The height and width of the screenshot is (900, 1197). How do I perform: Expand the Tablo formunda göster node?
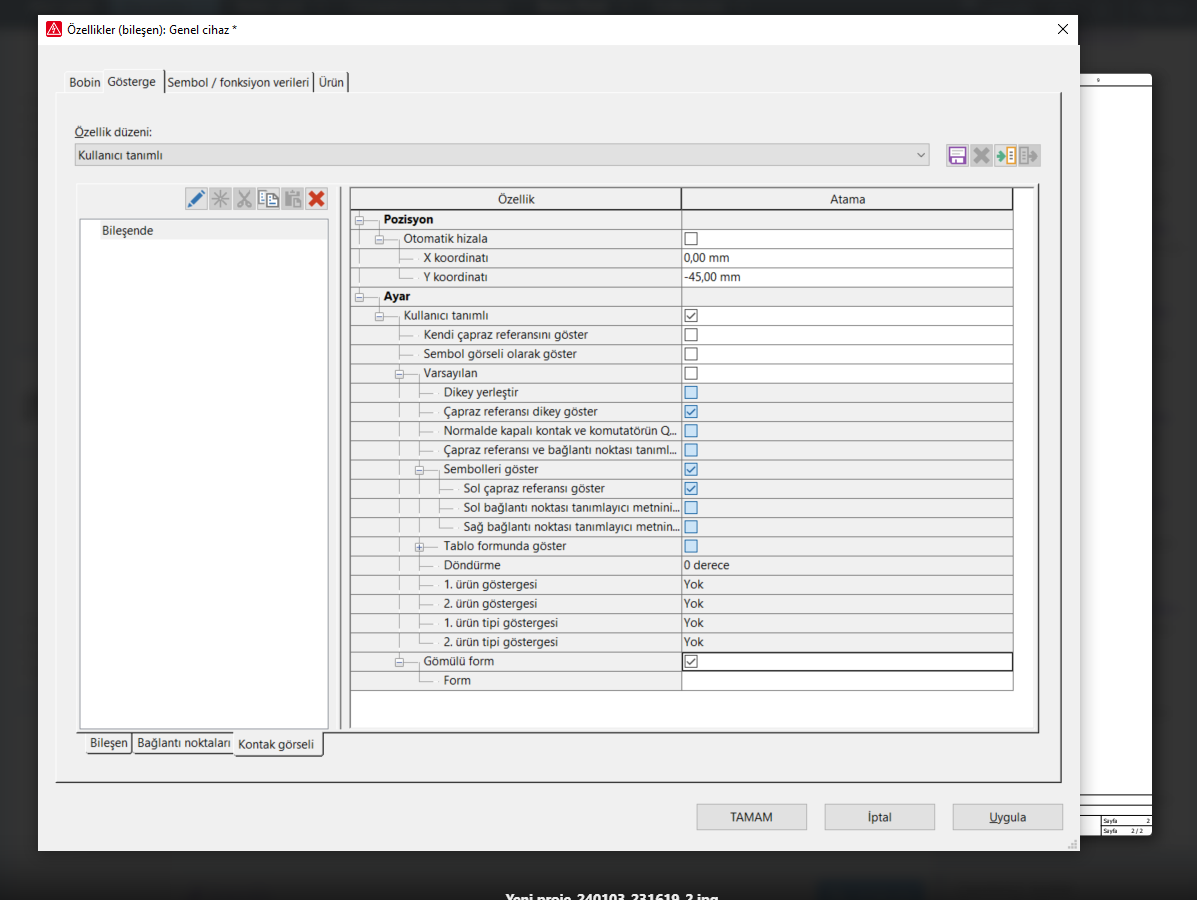tap(419, 547)
